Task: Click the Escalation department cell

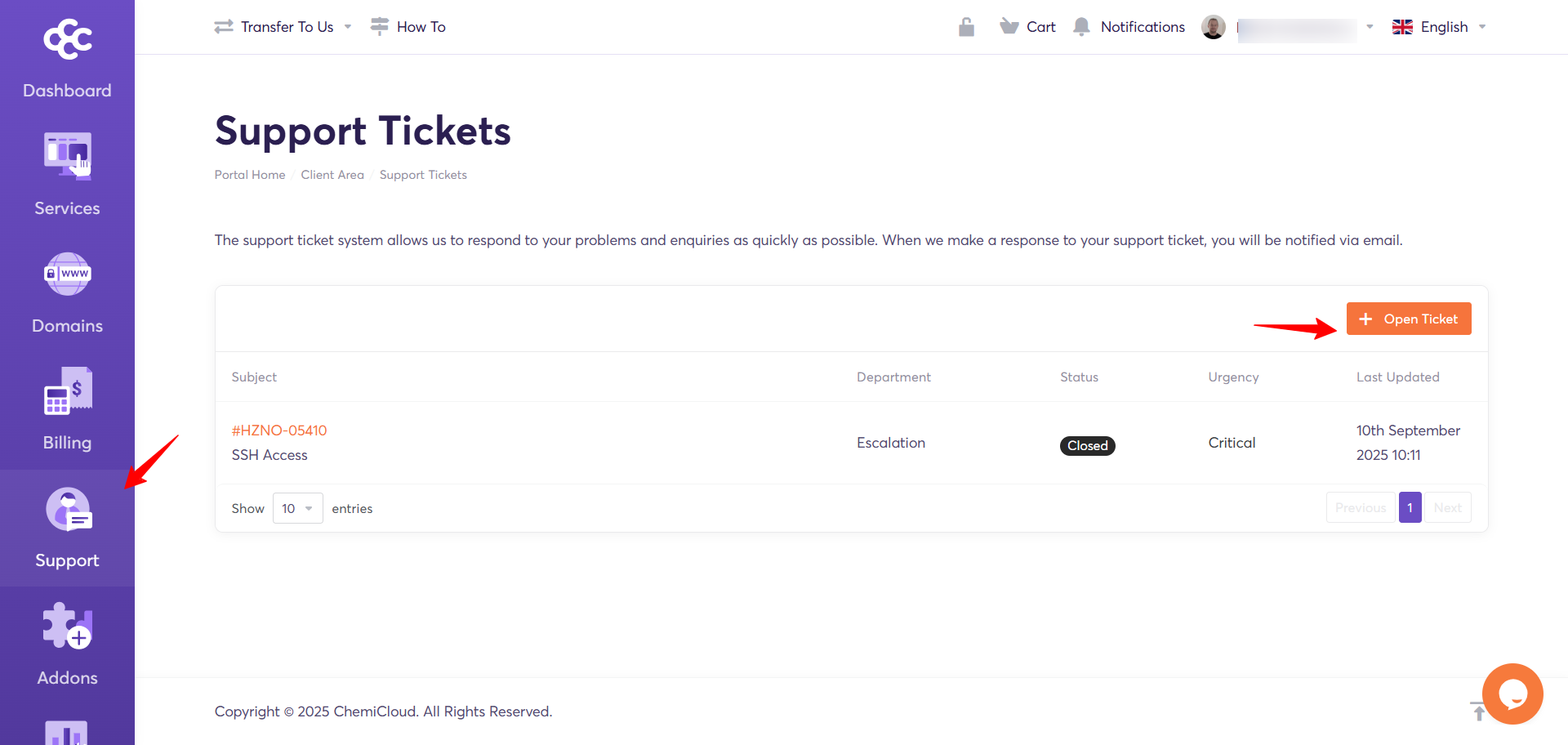Action: point(891,443)
